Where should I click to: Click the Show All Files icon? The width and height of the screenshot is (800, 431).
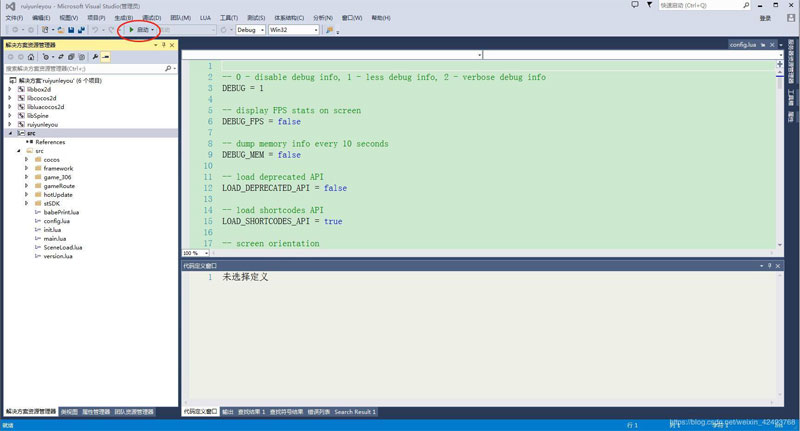point(81,57)
